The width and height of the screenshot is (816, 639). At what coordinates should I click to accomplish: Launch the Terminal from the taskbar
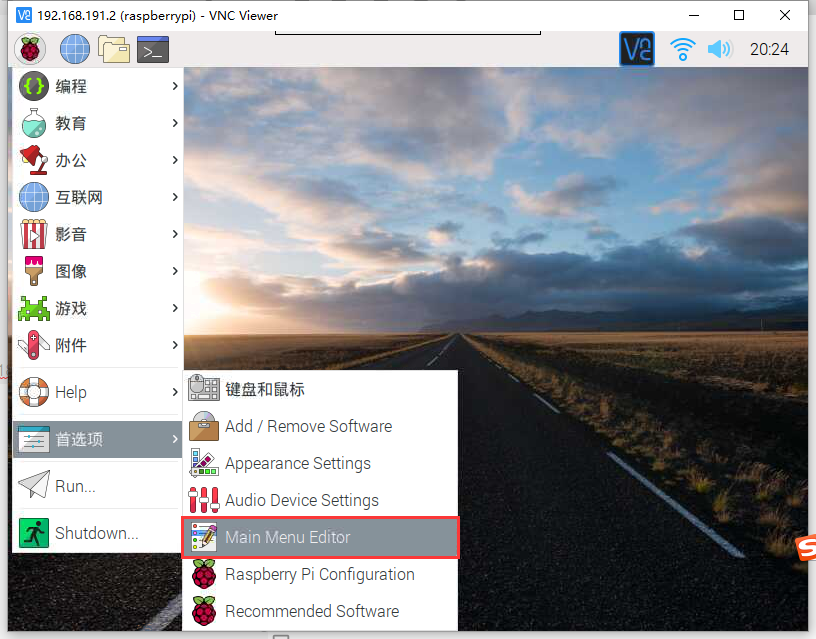tap(153, 49)
